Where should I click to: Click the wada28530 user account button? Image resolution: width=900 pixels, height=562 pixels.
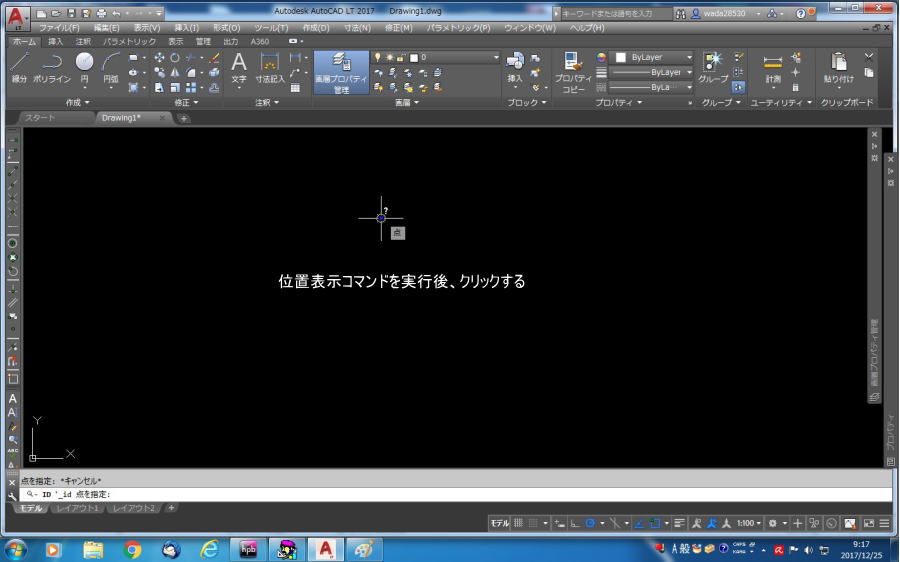[x=726, y=14]
